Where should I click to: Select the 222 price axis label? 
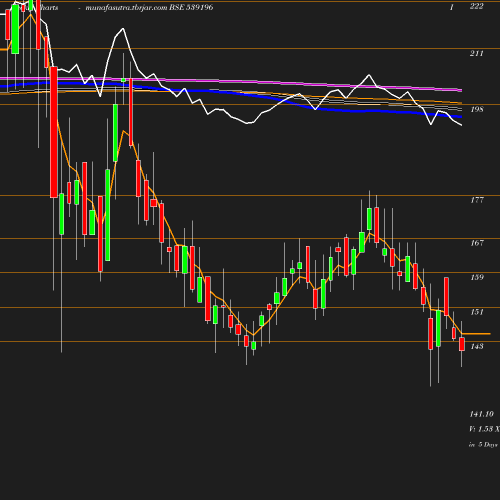point(476,6)
